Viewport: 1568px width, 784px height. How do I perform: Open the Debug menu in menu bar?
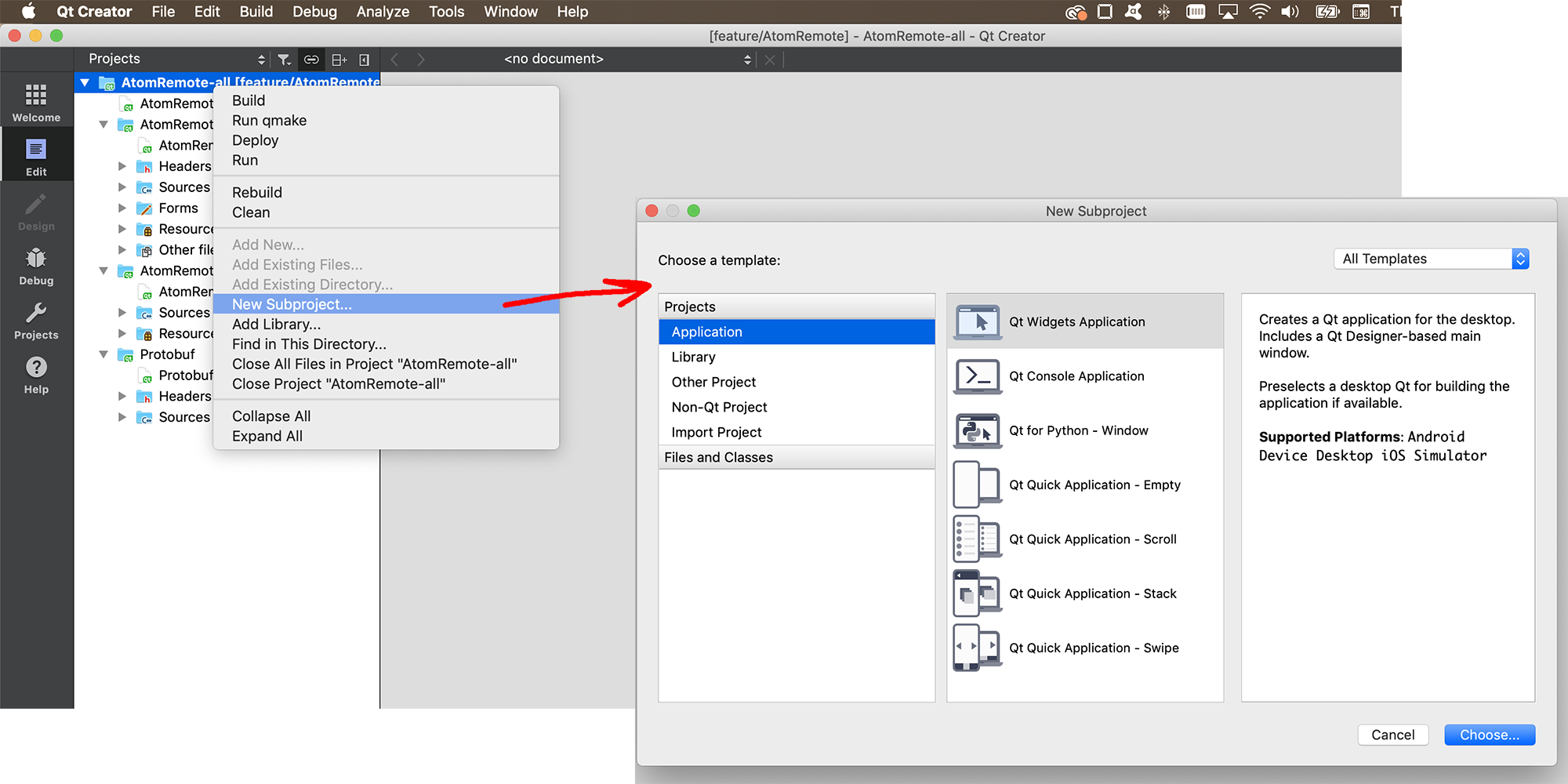pos(314,12)
